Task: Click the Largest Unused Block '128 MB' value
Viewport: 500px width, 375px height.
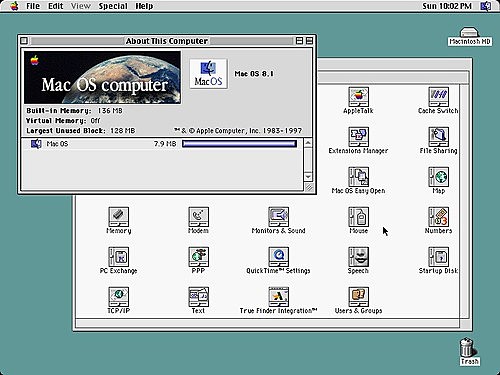Action: point(123,131)
